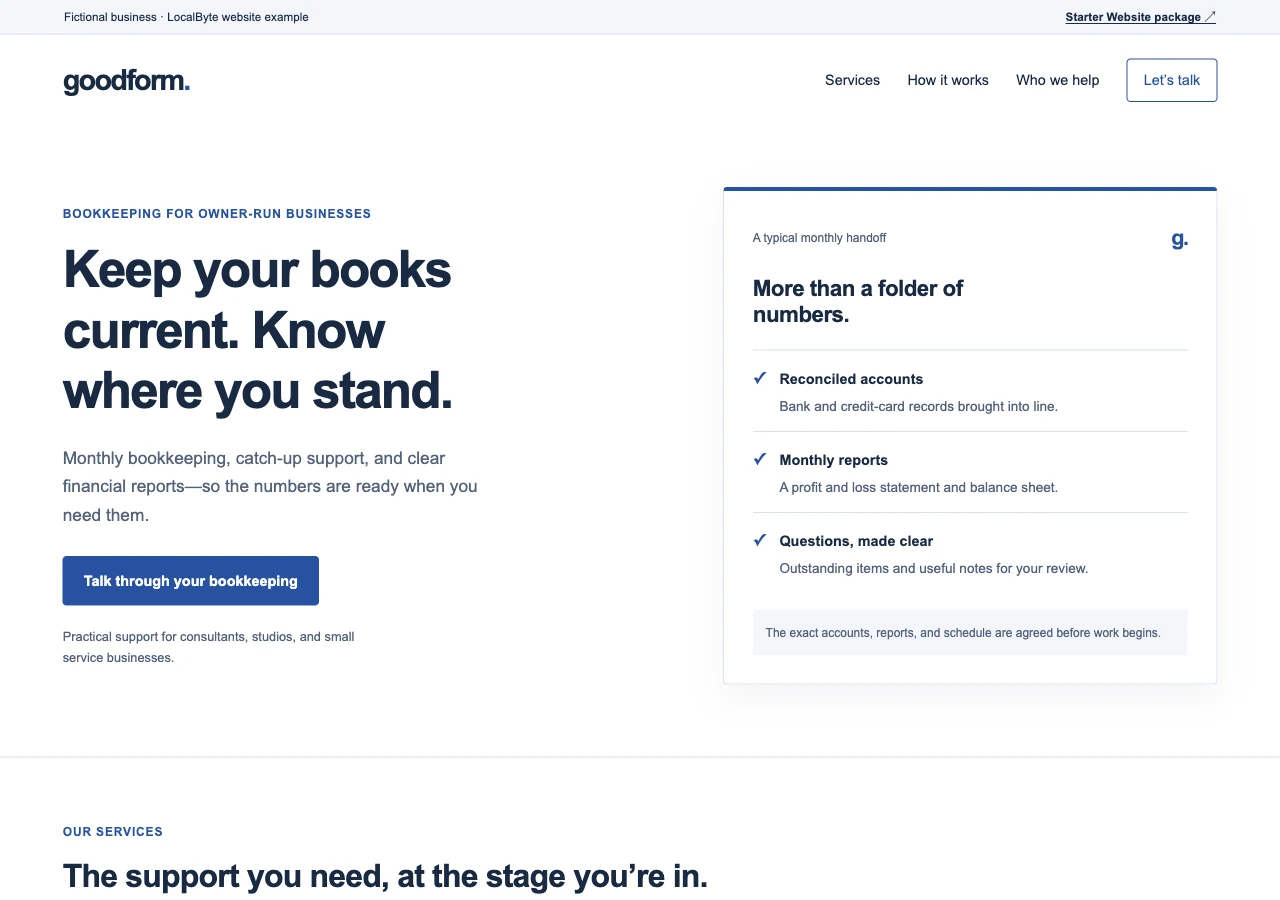1280x900 pixels.
Task: Click the goodform logo
Action: click(x=126, y=81)
